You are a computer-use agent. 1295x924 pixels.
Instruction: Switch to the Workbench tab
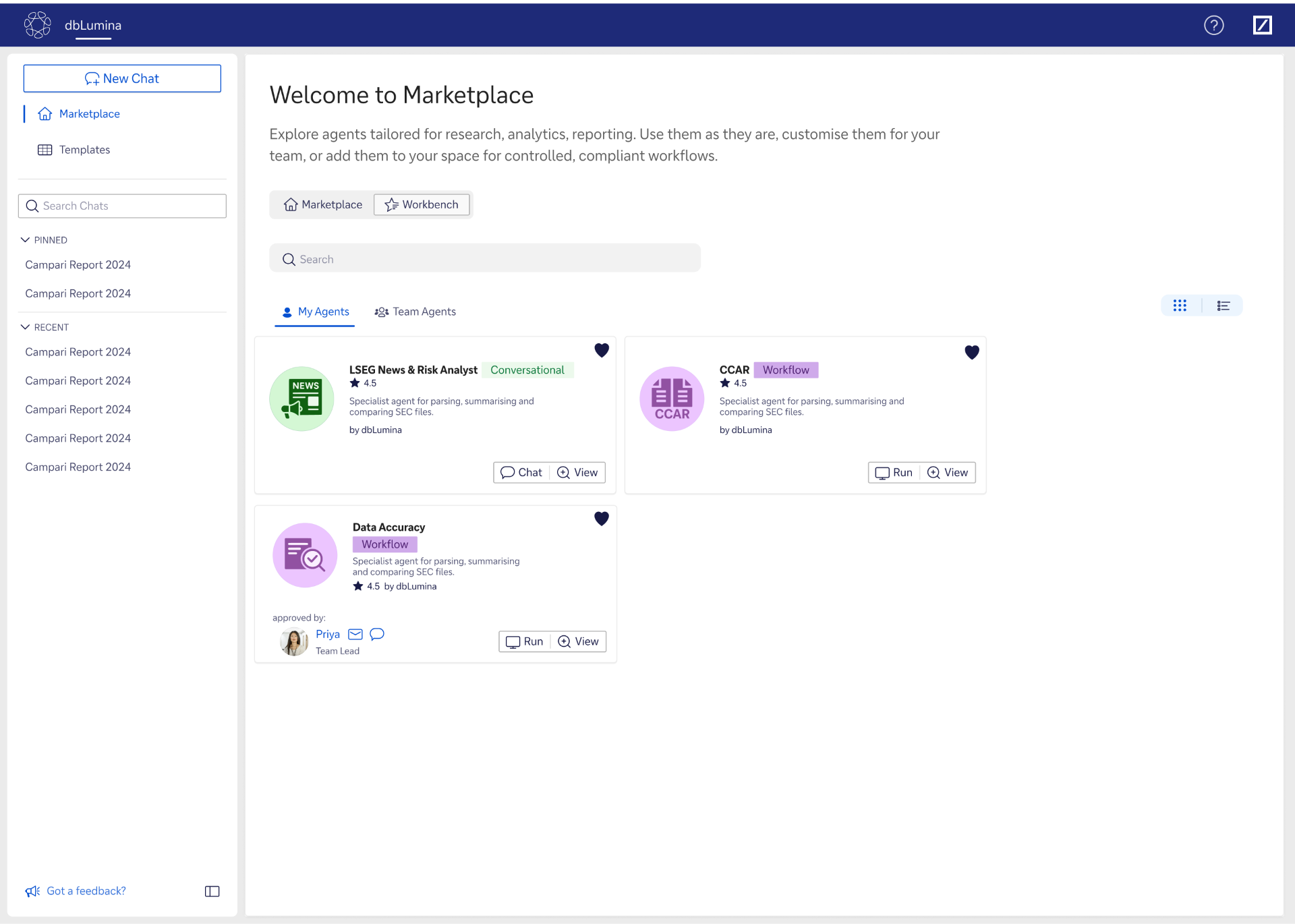click(x=422, y=204)
